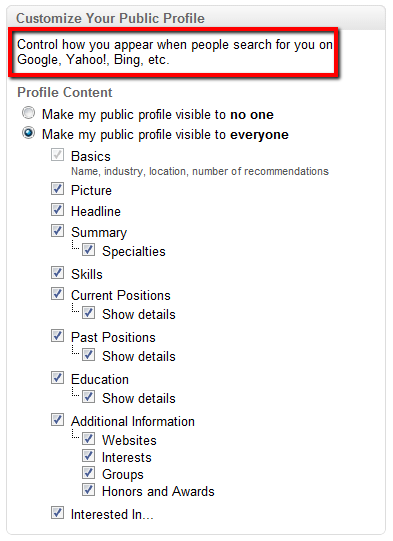Uncheck Specialties under Summary
Screen dimensions: 393x541
[x=88, y=249]
